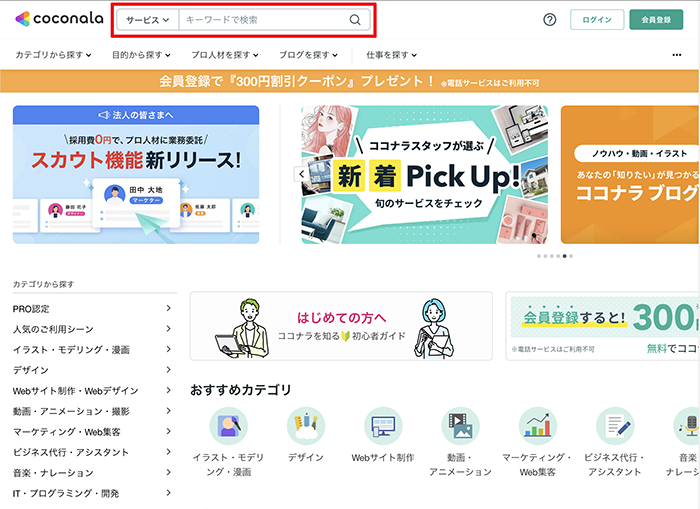Viewport: 700px width, 509px height.
Task: Click the 会員登録 button
Action: 656,20
